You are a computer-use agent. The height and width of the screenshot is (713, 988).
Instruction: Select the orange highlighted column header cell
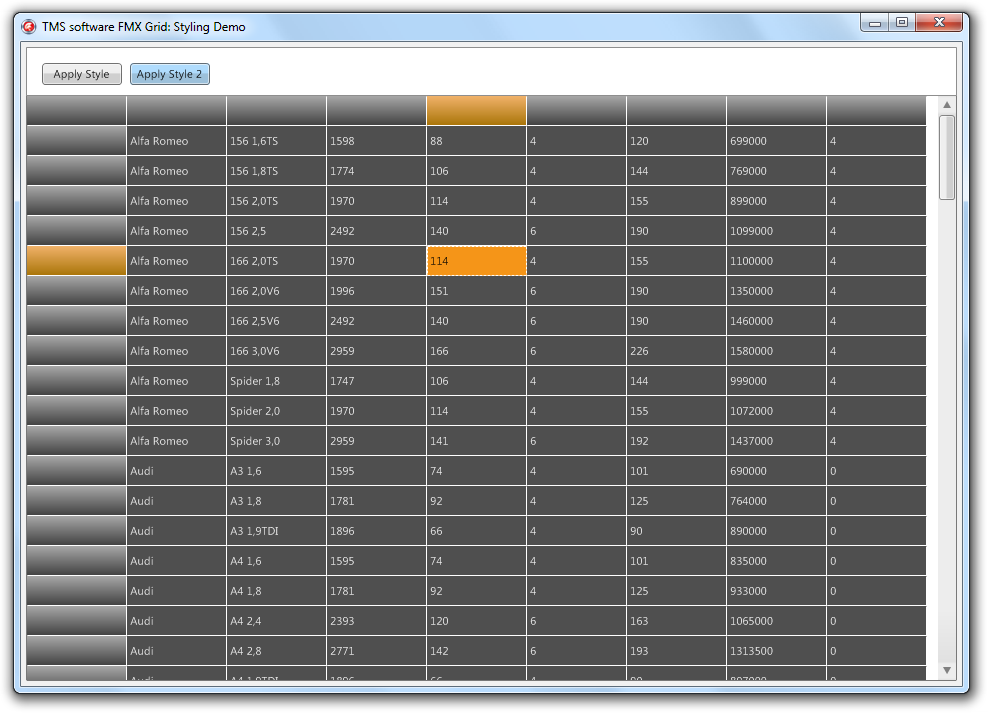(x=476, y=111)
